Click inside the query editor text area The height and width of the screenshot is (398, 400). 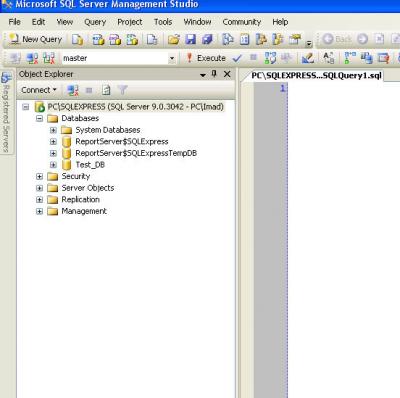(x=344, y=239)
